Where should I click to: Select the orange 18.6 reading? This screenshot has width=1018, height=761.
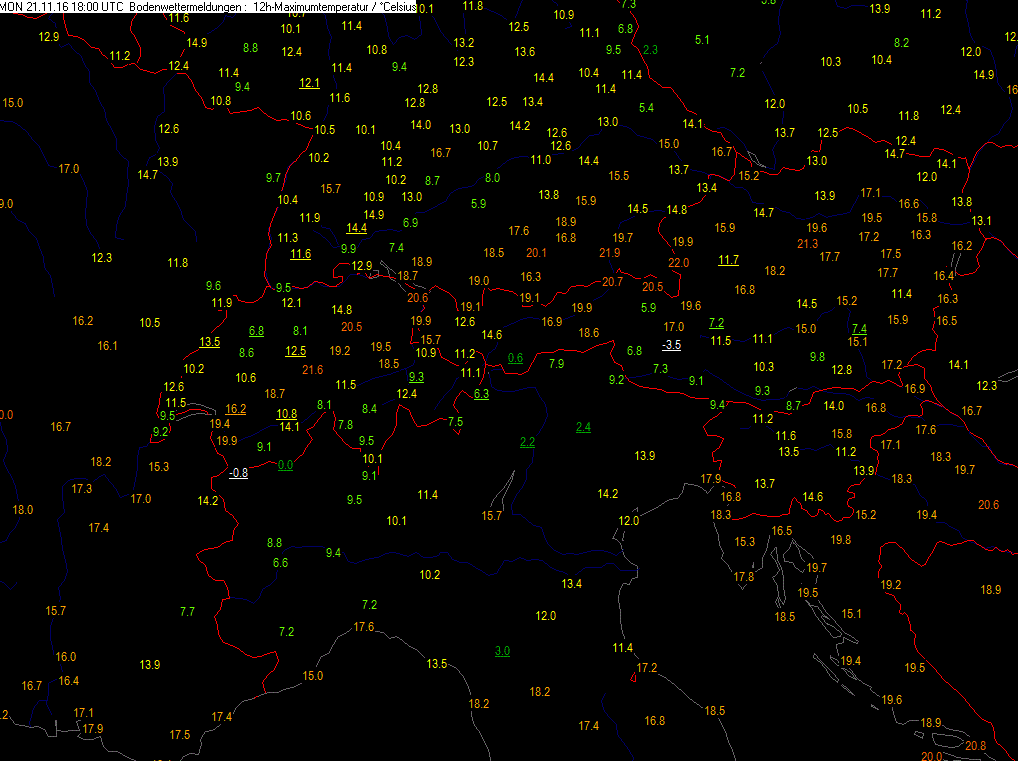click(x=588, y=332)
